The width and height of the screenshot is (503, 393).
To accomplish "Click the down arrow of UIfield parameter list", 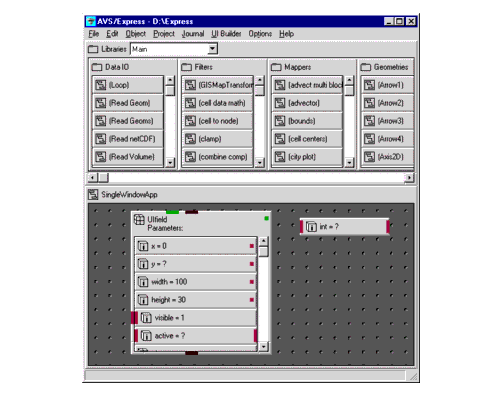I will coord(263,346).
